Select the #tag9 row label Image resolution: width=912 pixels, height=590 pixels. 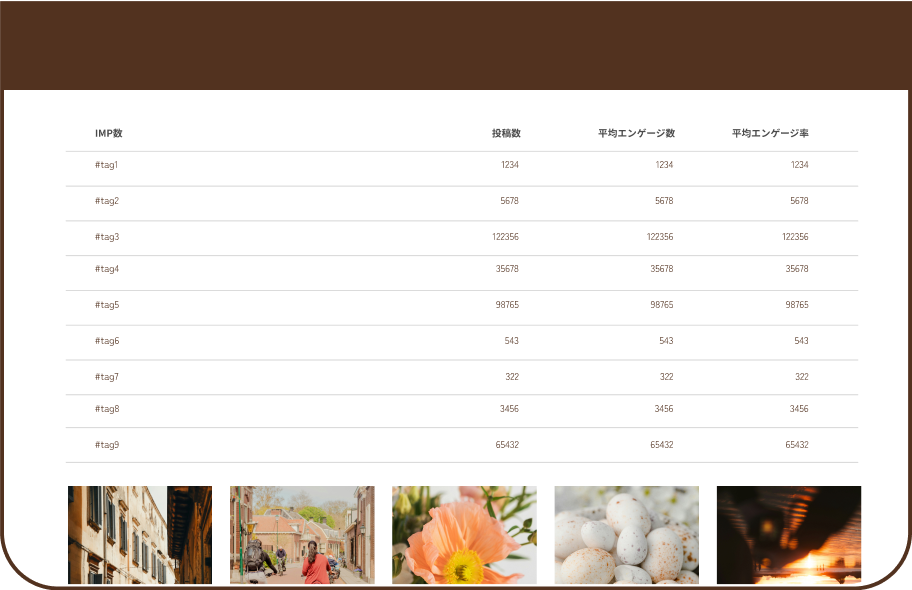tap(107, 445)
